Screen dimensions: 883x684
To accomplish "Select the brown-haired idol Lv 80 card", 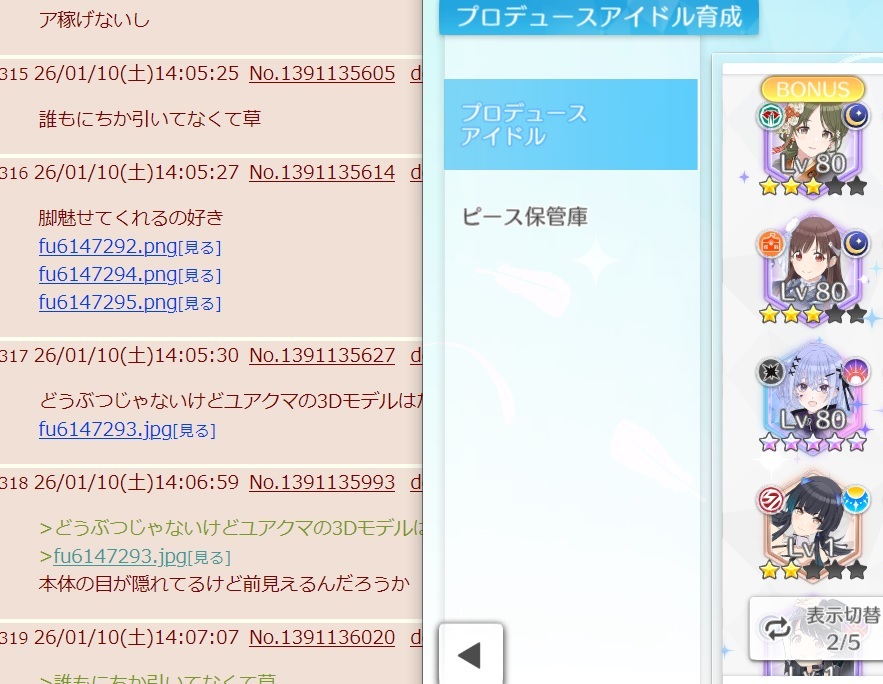I will point(813,269).
